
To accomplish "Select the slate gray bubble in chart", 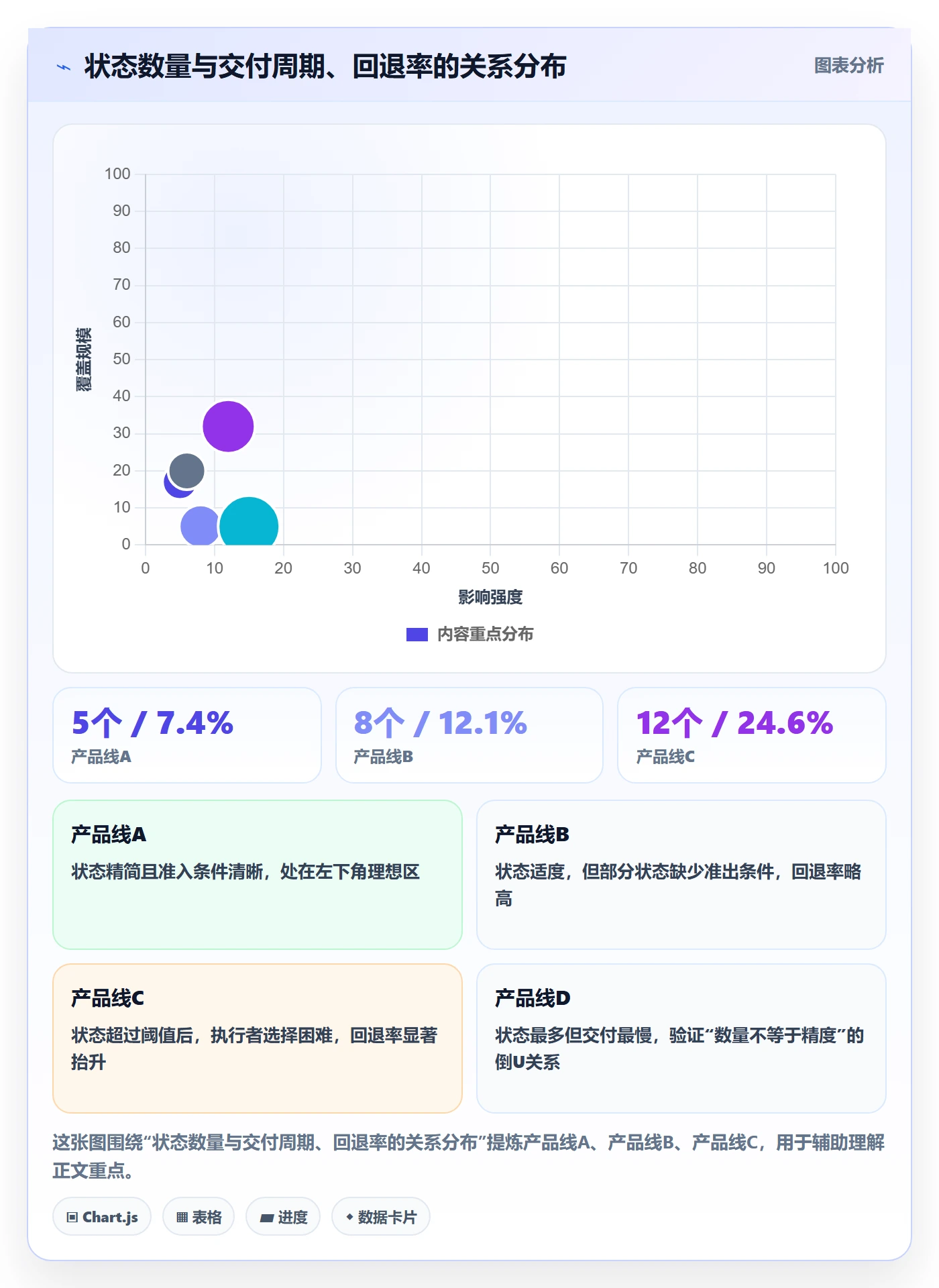I will click(x=186, y=470).
